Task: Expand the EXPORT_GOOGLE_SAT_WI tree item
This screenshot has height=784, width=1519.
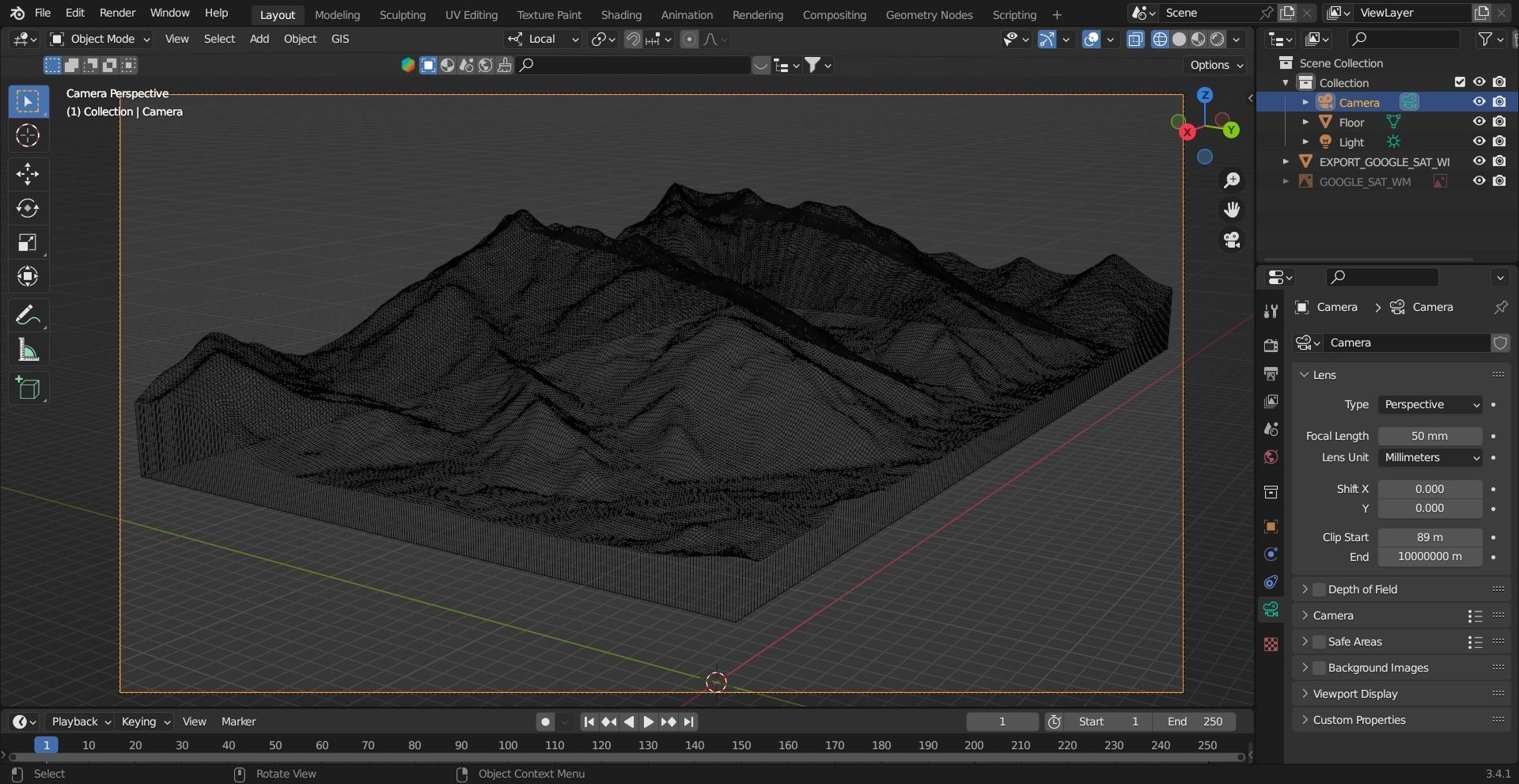Action: (x=1286, y=161)
